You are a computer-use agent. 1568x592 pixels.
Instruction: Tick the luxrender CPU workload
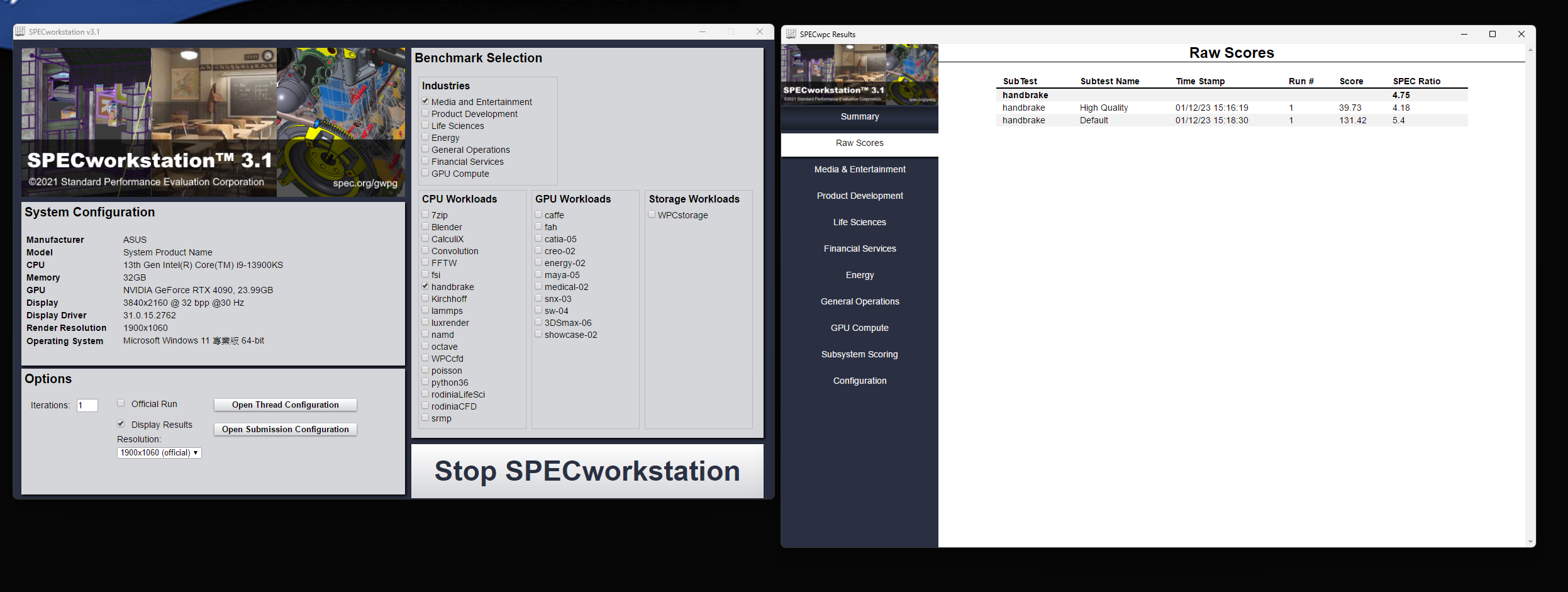pyautogui.click(x=425, y=322)
